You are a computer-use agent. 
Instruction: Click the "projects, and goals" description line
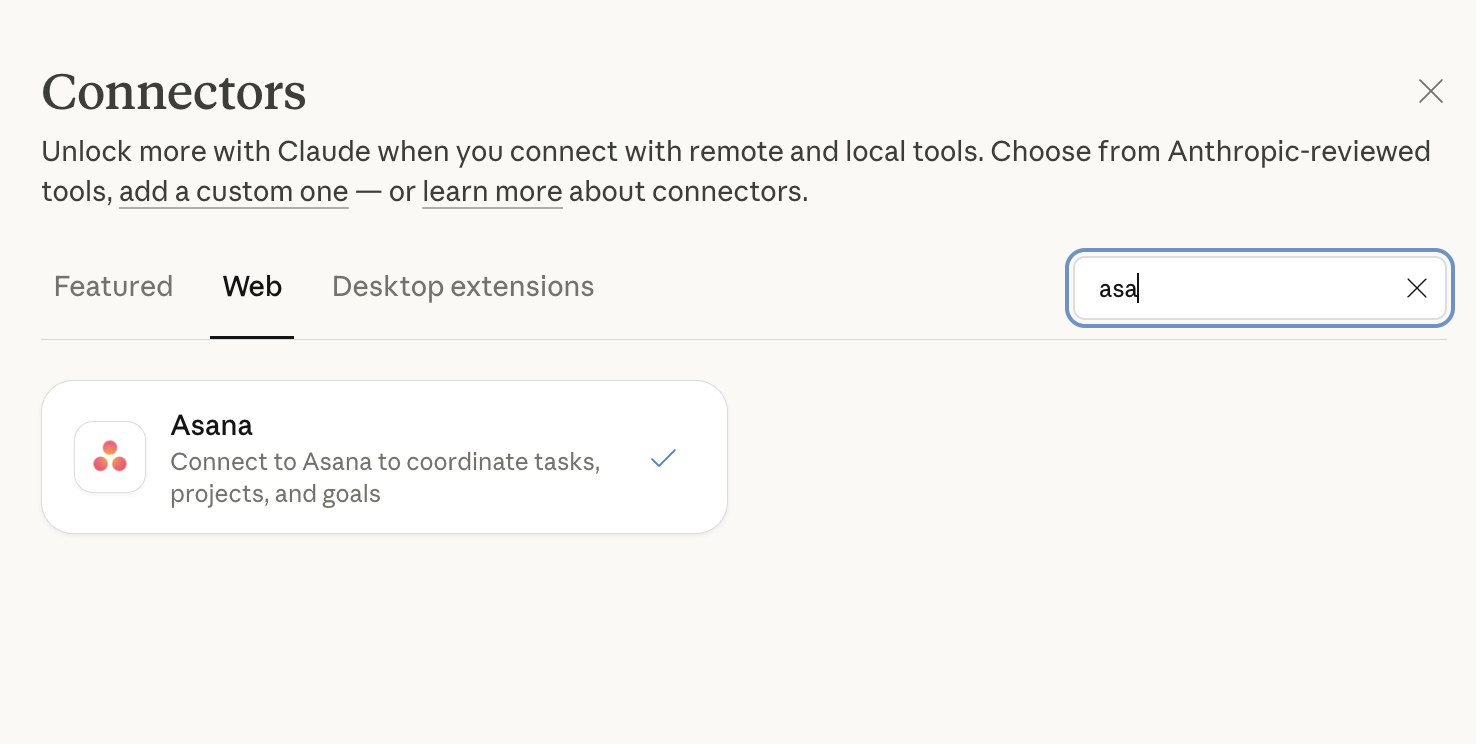pyautogui.click(x=275, y=494)
